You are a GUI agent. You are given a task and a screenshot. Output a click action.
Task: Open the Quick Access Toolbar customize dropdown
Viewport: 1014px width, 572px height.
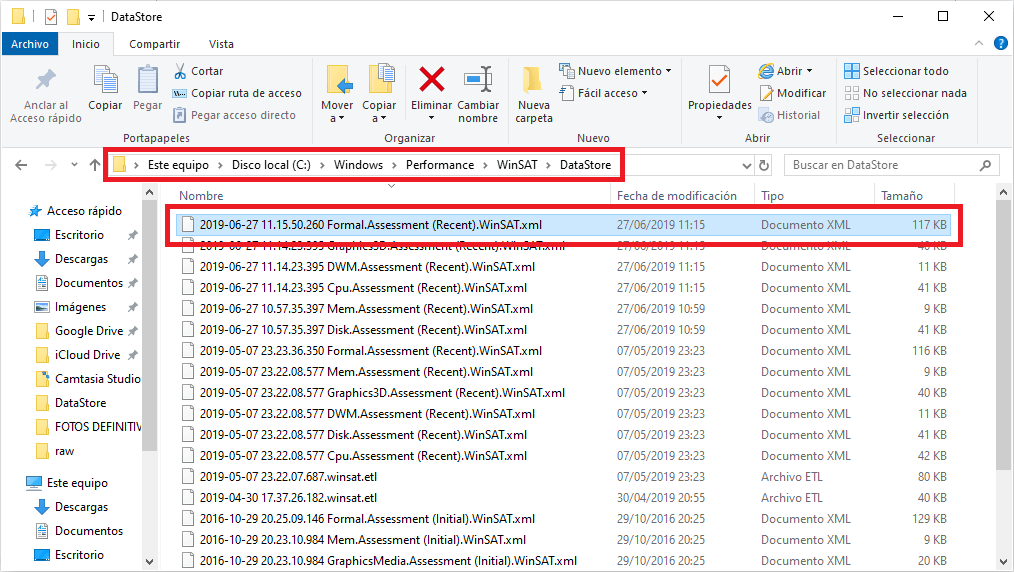(x=91, y=17)
